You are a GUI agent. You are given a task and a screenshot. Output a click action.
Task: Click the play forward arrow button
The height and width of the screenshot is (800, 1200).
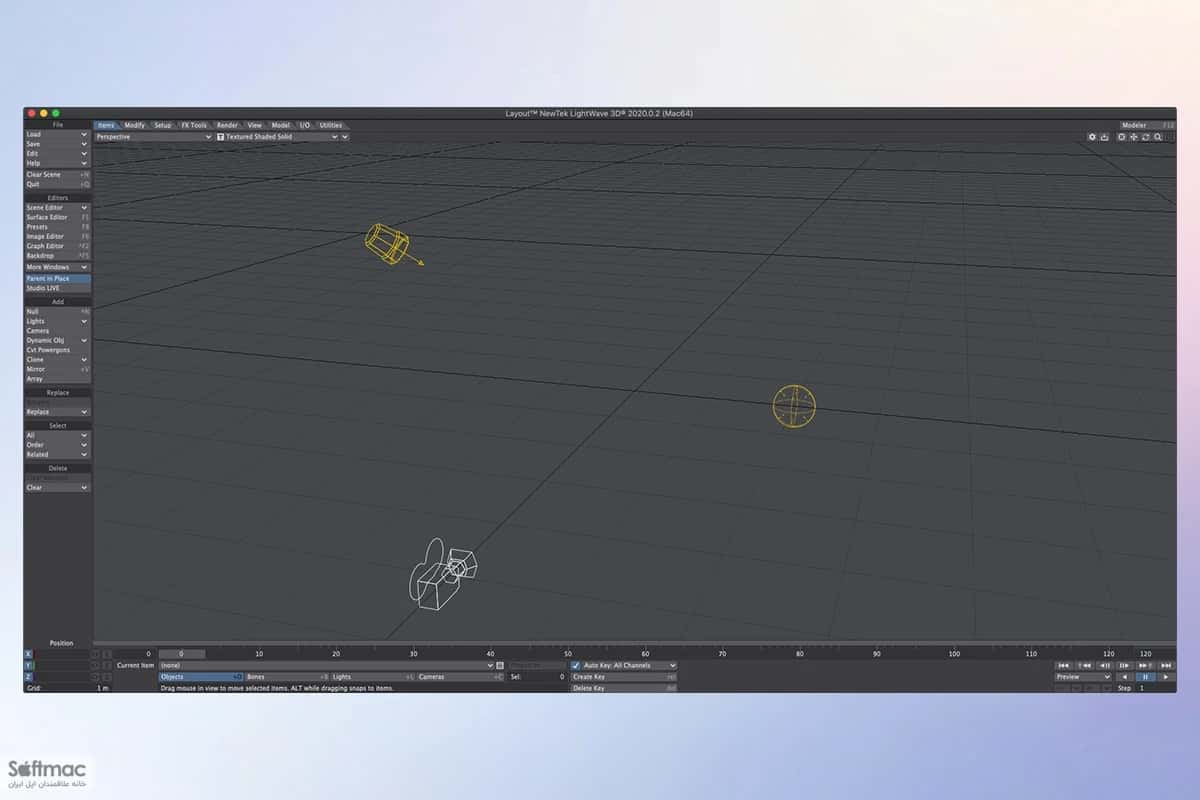(x=1166, y=677)
